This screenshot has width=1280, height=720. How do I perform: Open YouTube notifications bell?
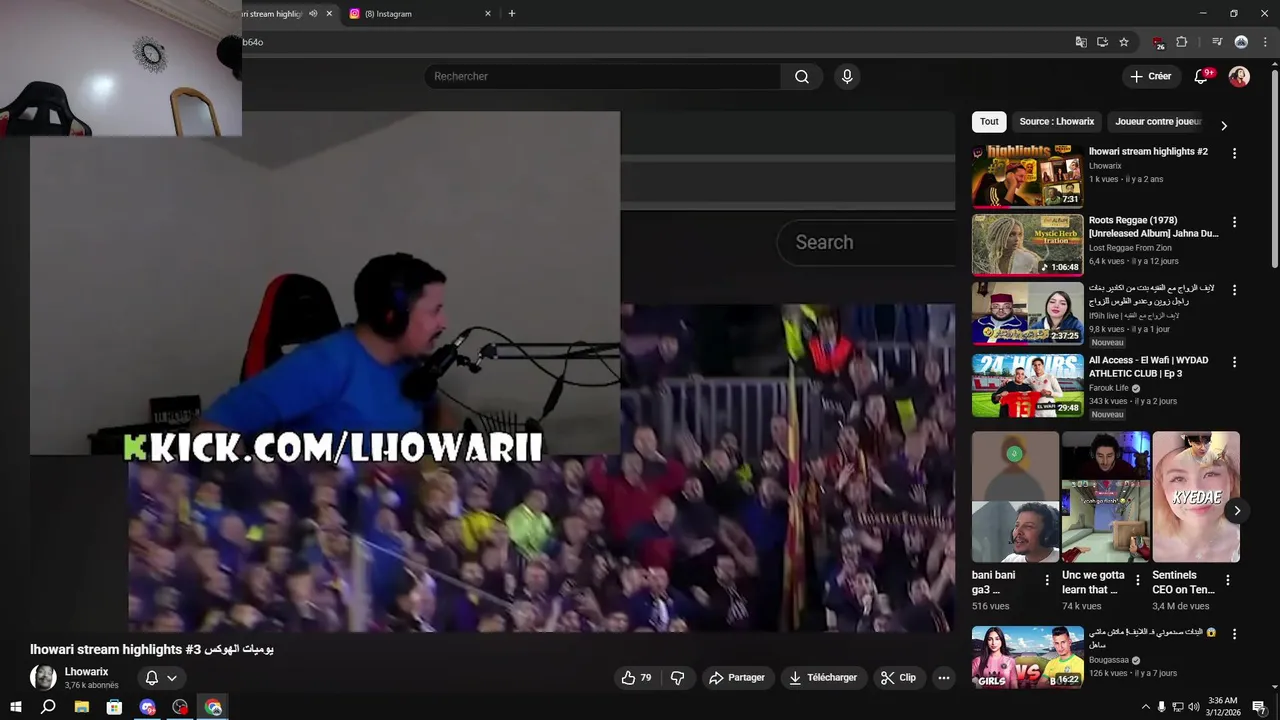point(1201,77)
